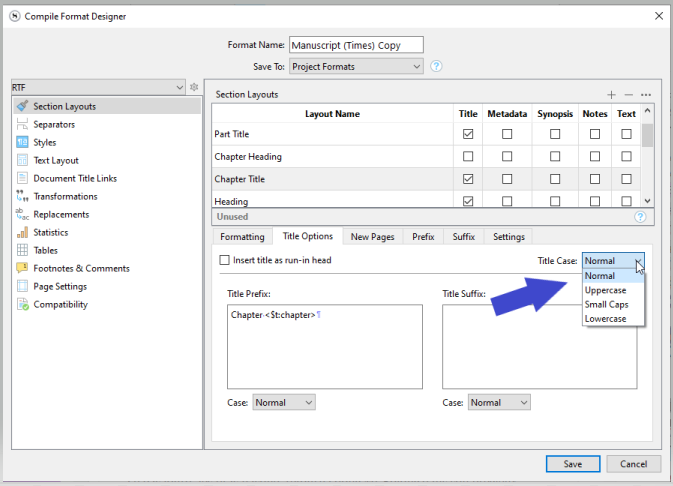The width and height of the screenshot is (673, 486).
Task: Open Footnotes & Comments icon
Action: click(22, 268)
